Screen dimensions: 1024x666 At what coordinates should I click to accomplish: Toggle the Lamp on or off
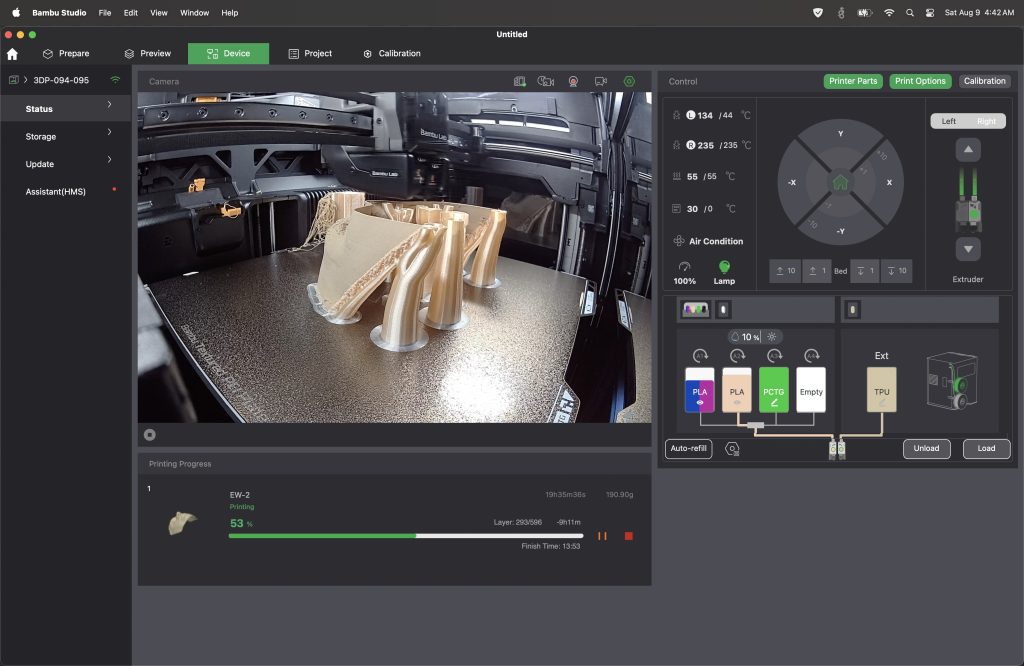[x=724, y=272]
